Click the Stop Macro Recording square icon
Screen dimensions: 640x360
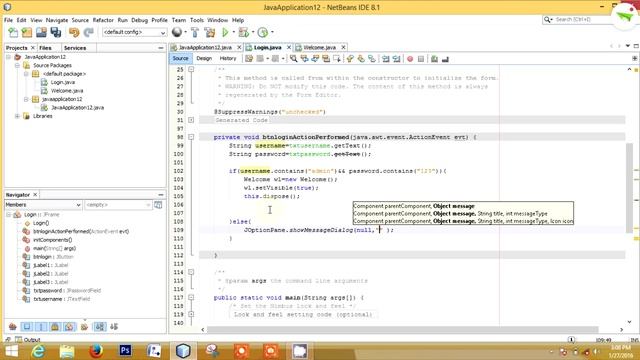tap(421, 59)
